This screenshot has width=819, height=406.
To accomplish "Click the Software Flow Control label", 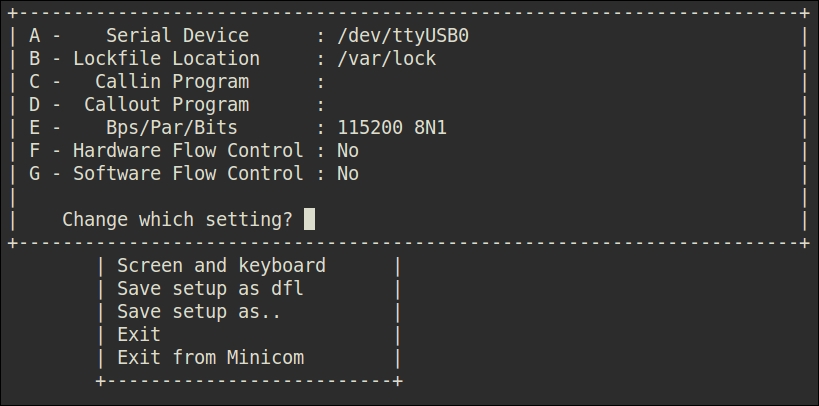I will (x=188, y=173).
